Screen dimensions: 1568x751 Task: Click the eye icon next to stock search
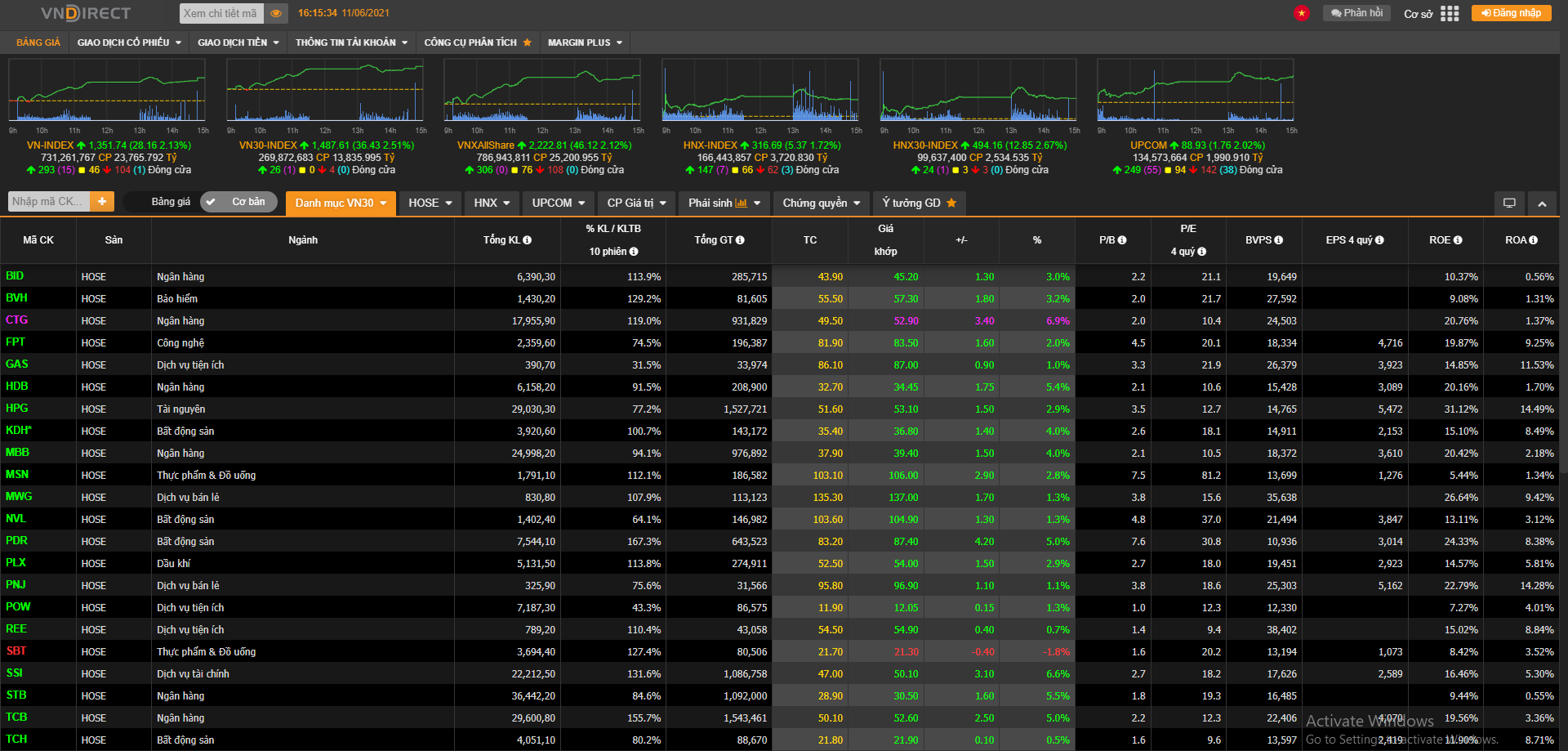(x=276, y=14)
